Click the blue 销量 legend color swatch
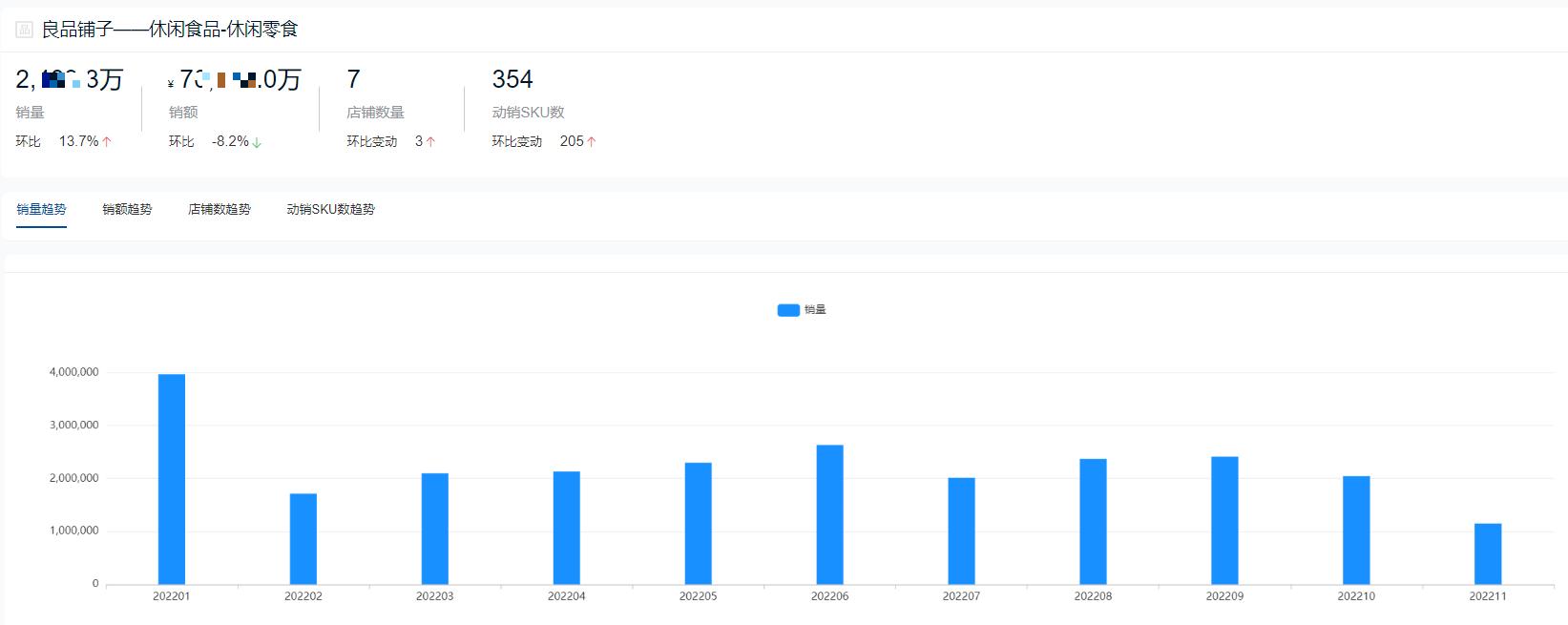Viewport: 1568px width, 625px height. coord(788,310)
